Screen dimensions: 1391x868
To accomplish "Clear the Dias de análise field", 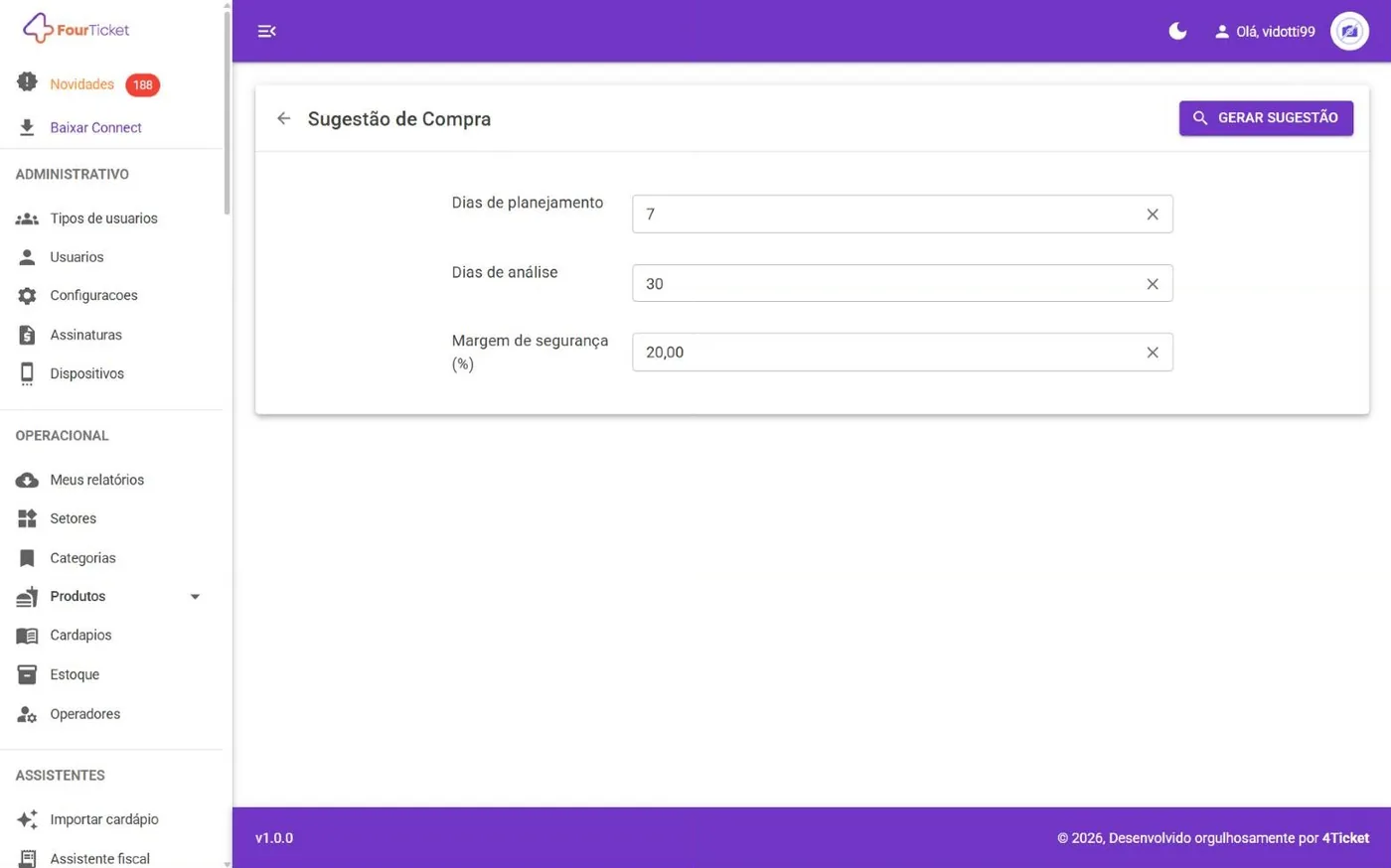I will click(1153, 284).
